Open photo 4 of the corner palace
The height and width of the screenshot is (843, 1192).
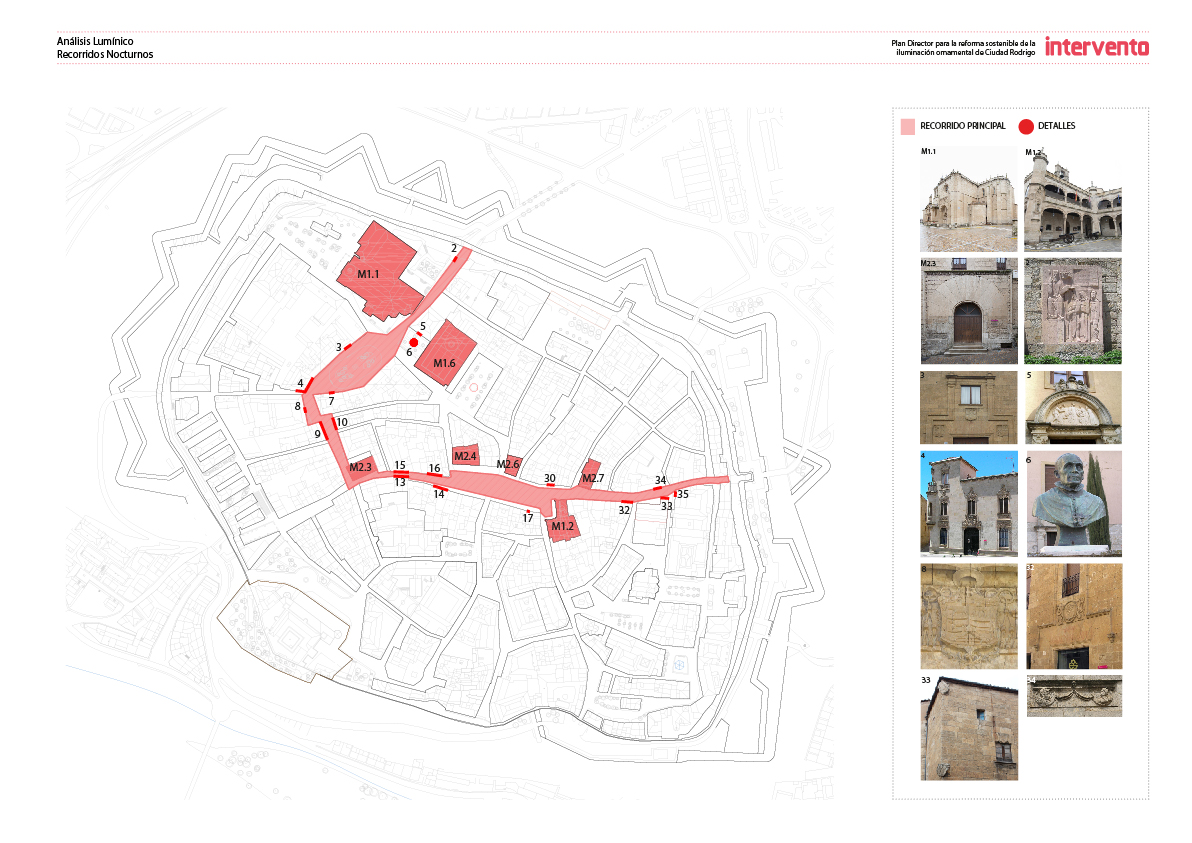coord(969,504)
